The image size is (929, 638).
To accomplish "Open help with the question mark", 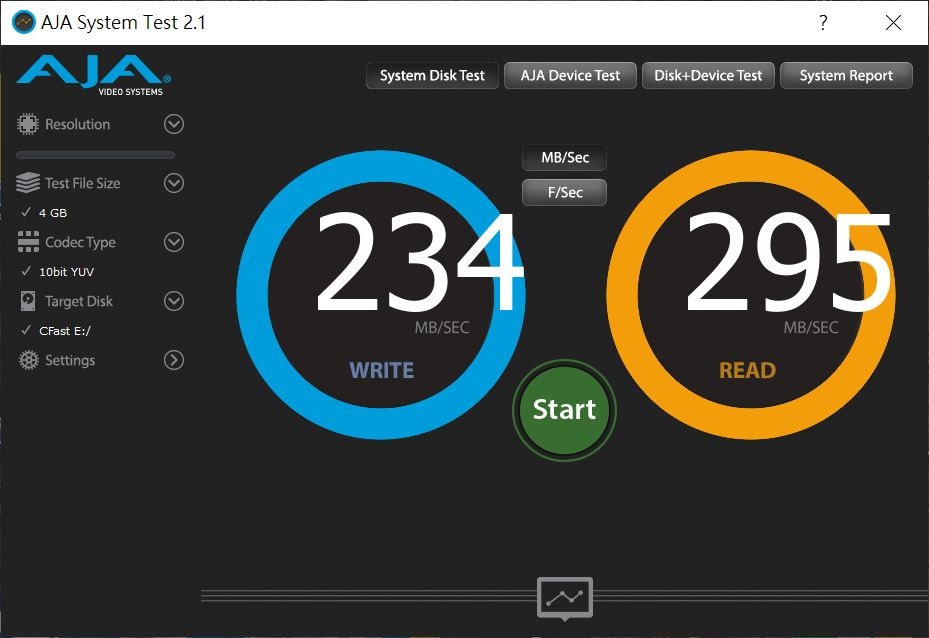I will coord(823,23).
